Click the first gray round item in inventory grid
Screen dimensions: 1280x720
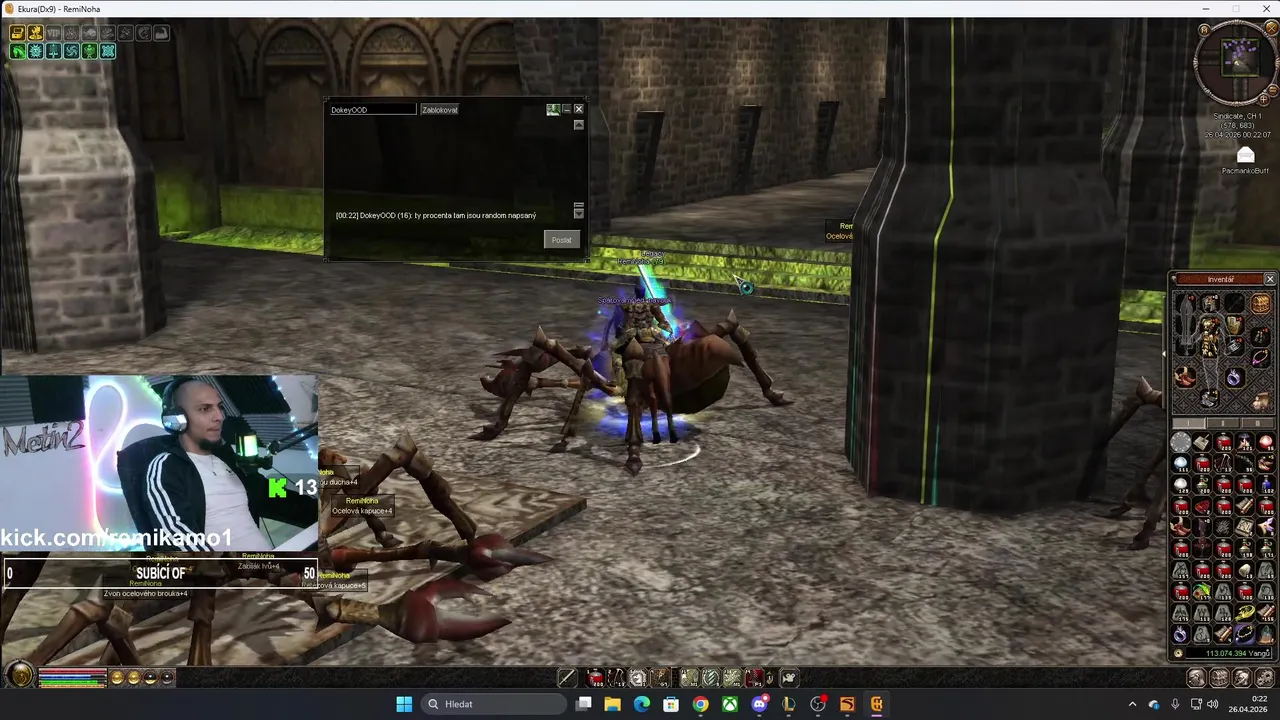click(x=1181, y=442)
